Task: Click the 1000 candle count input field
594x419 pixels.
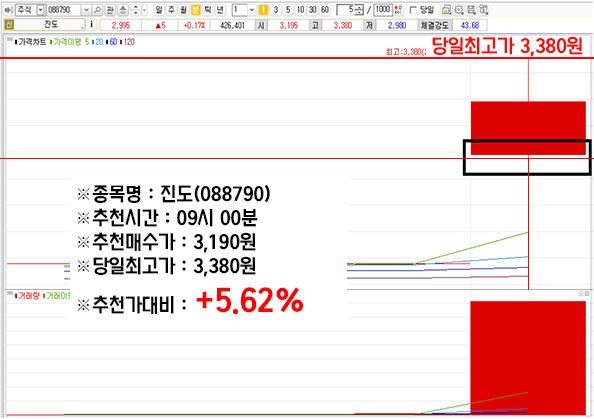Action: click(x=383, y=10)
